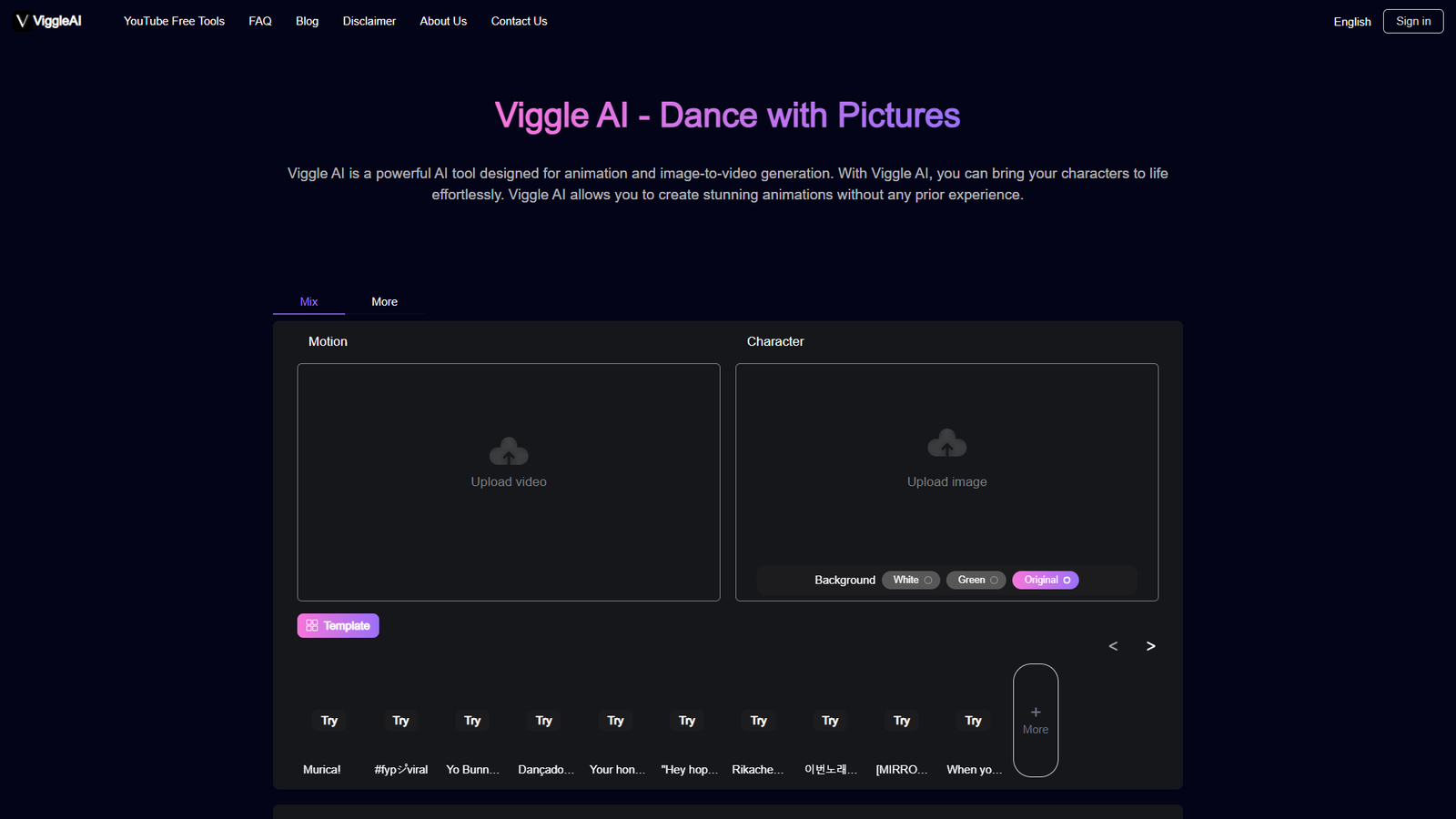Try the Yo Bunn... template
Viewport: 1456px width, 819px height.
(x=472, y=721)
